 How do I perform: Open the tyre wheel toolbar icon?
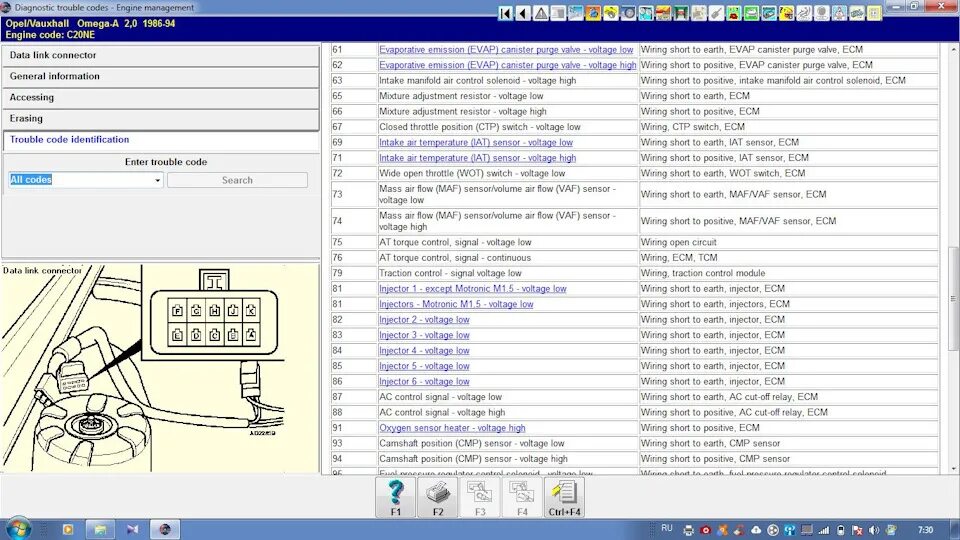tap(628, 13)
